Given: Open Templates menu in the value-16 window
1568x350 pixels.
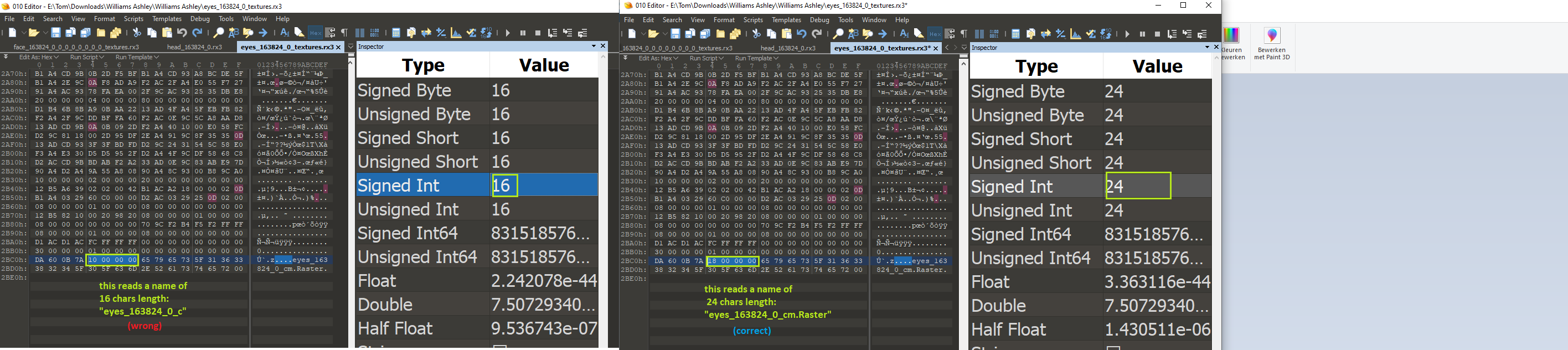Looking at the screenshot, I should point(167,19).
